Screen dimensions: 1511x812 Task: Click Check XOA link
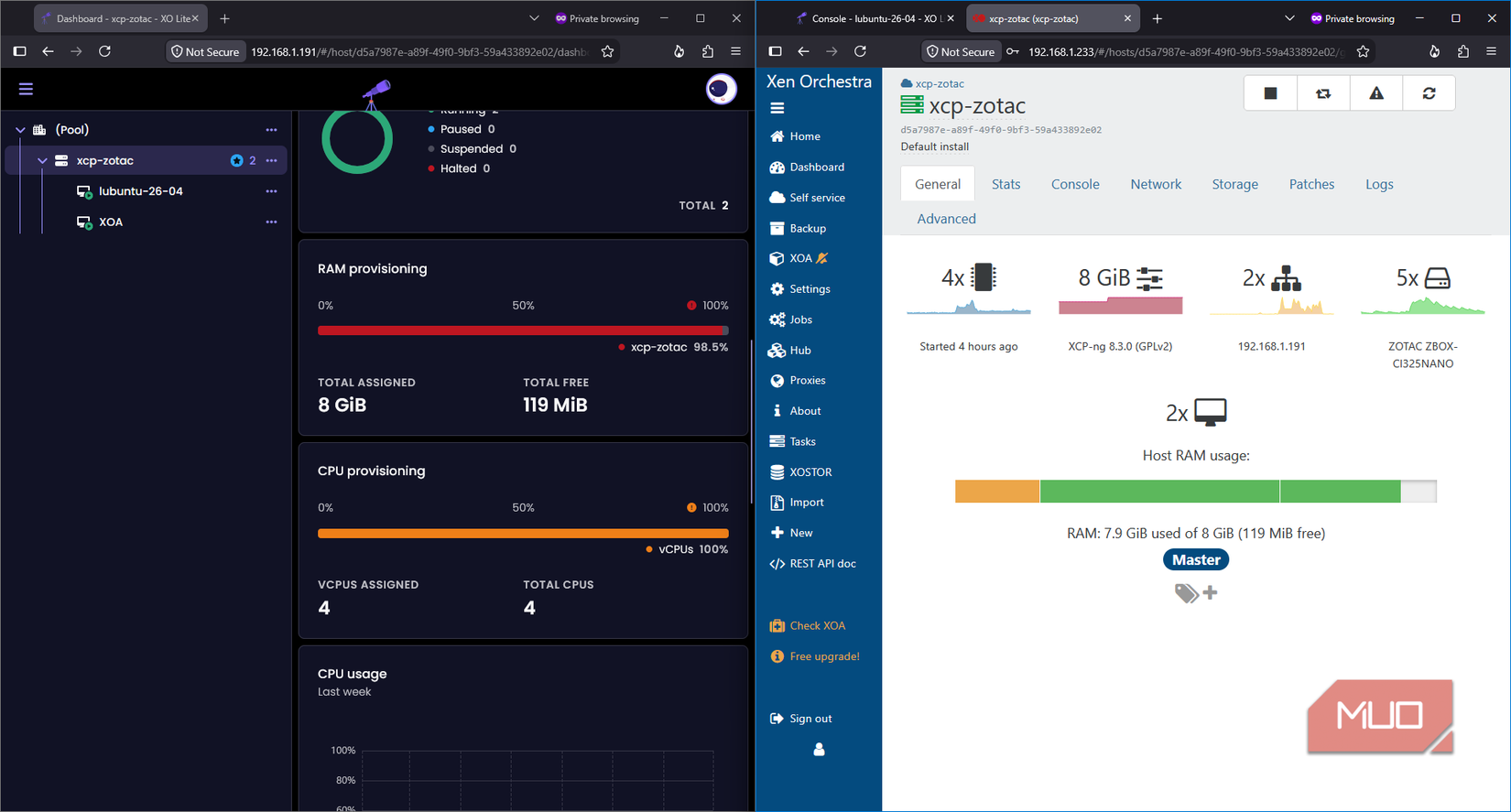[808, 626]
